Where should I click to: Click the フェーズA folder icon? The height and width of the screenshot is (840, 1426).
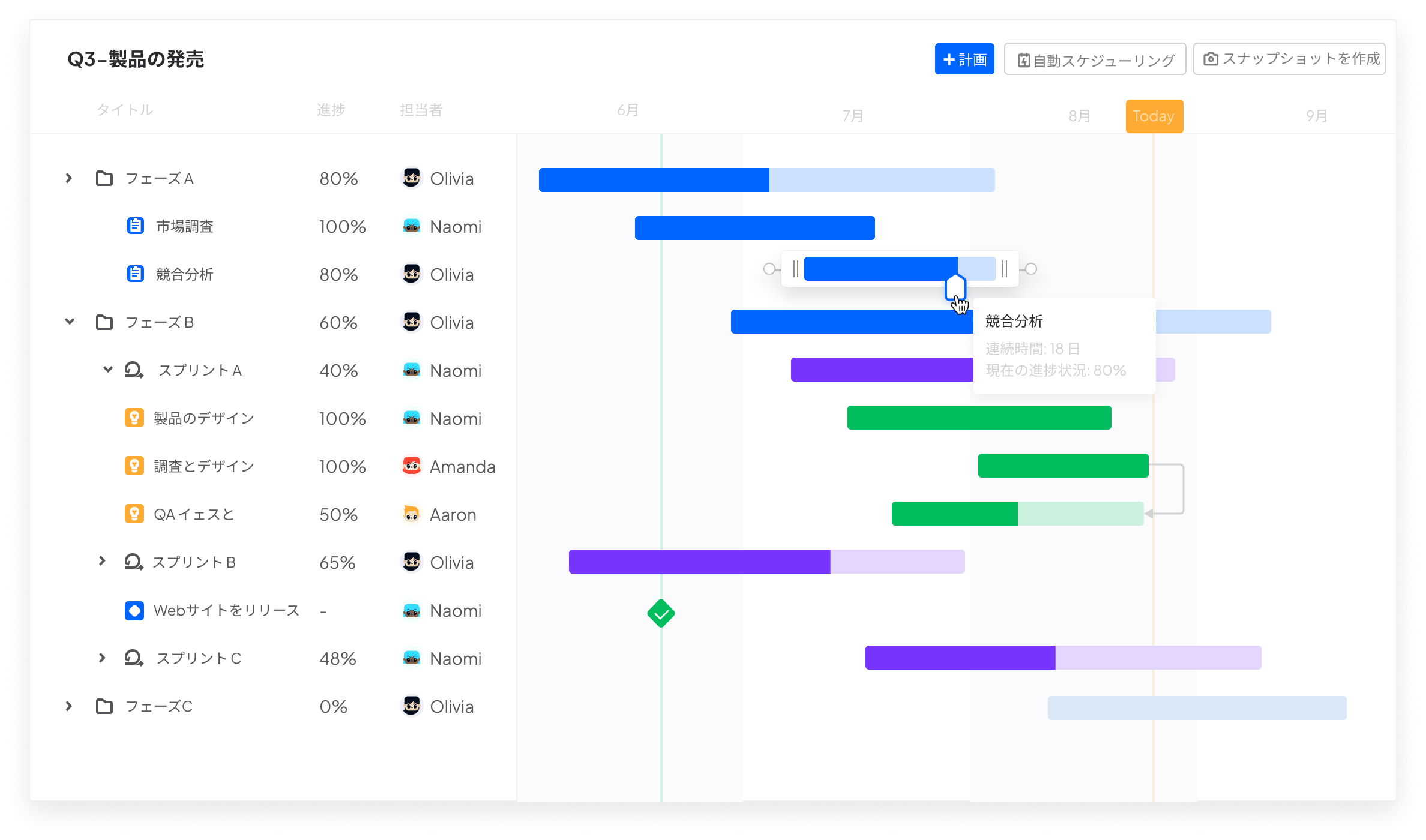point(104,178)
